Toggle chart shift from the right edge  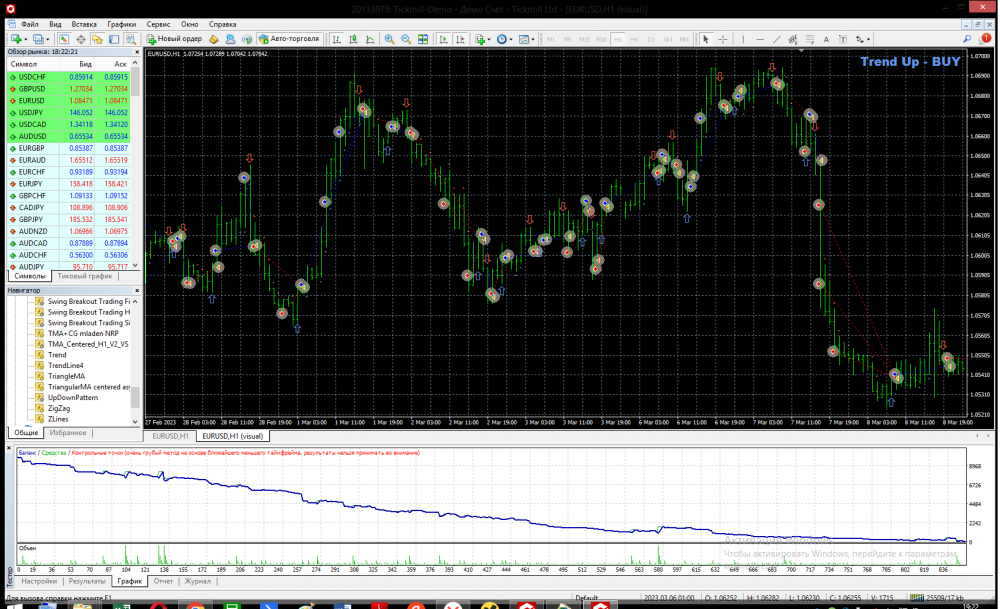460,39
